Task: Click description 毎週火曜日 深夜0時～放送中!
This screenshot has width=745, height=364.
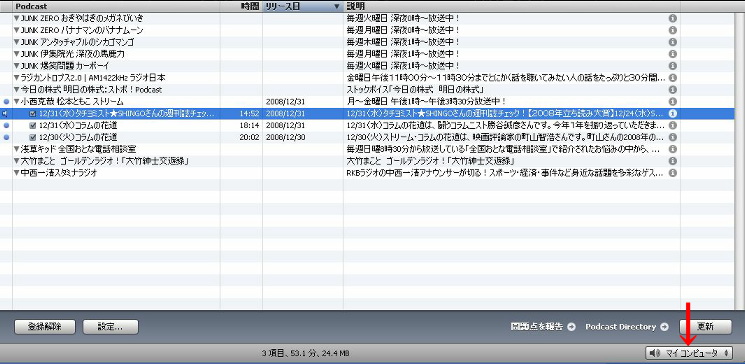Action: tap(403, 19)
